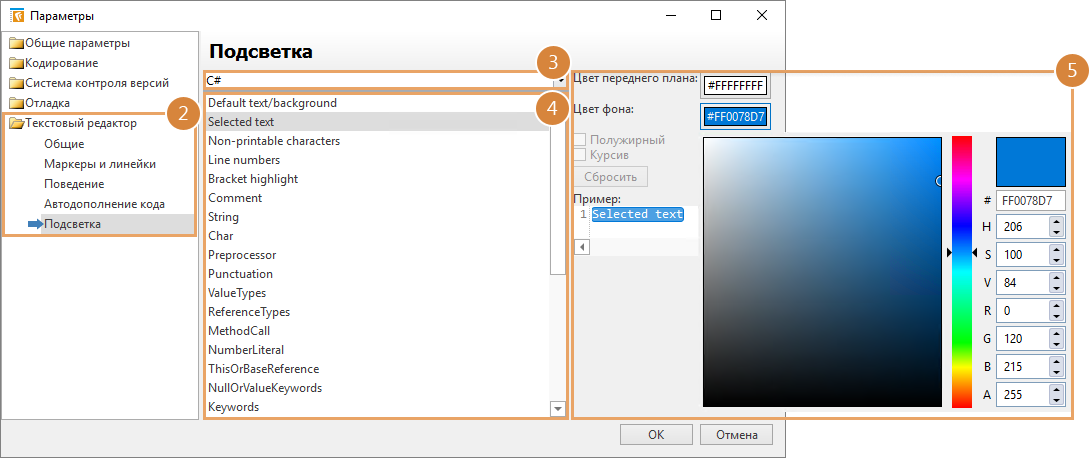The height and width of the screenshot is (458, 1090).
Task: Click the Кодирование folder icon
Action: pos(15,63)
